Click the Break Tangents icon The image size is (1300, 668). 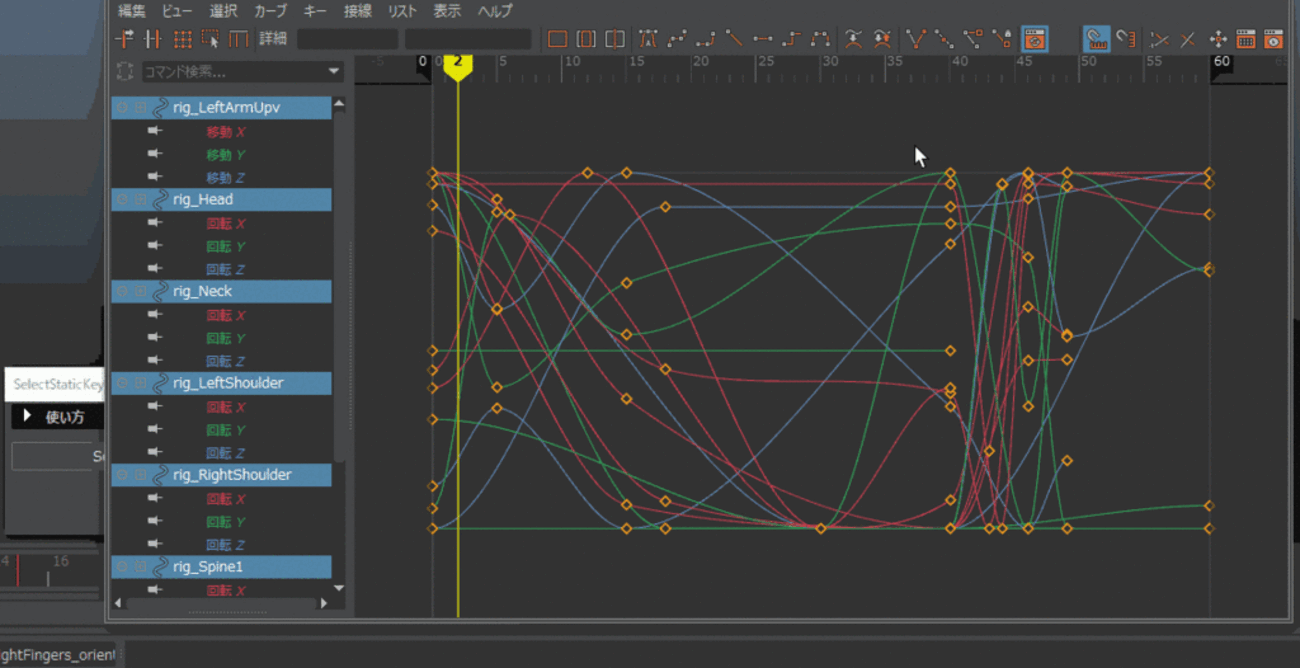[x=915, y=39]
